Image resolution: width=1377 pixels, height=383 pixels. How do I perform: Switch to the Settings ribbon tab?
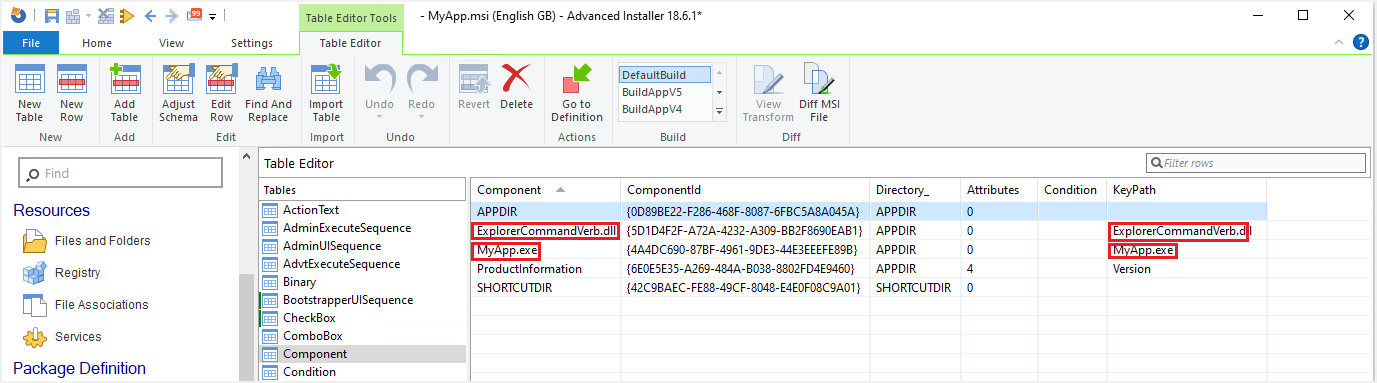[x=252, y=43]
